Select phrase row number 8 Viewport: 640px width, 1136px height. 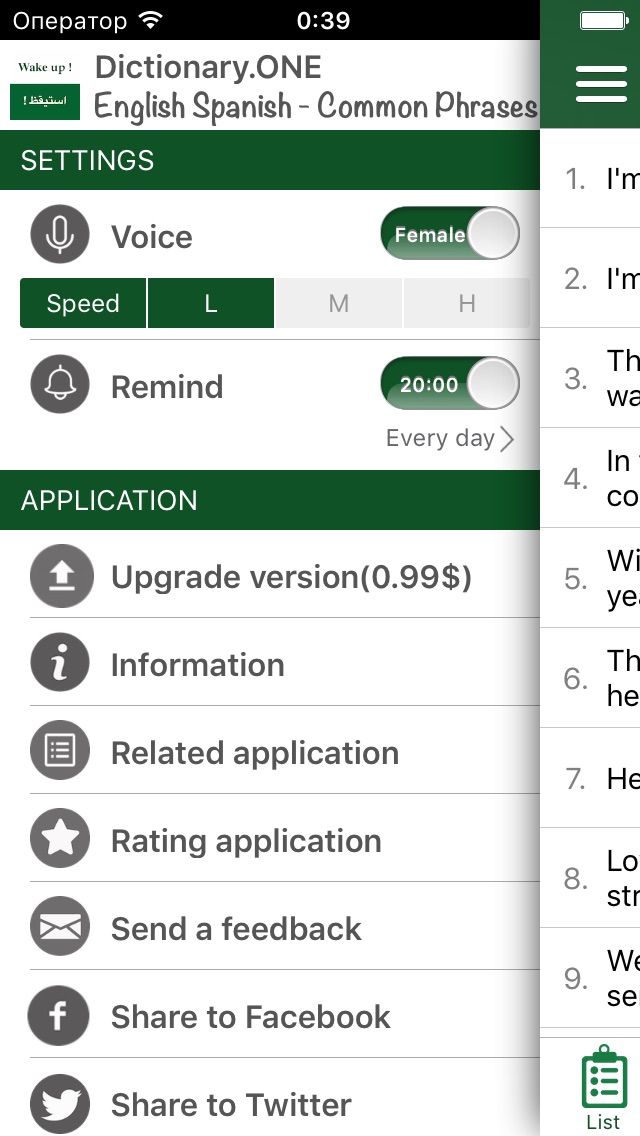pyautogui.click(x=590, y=878)
